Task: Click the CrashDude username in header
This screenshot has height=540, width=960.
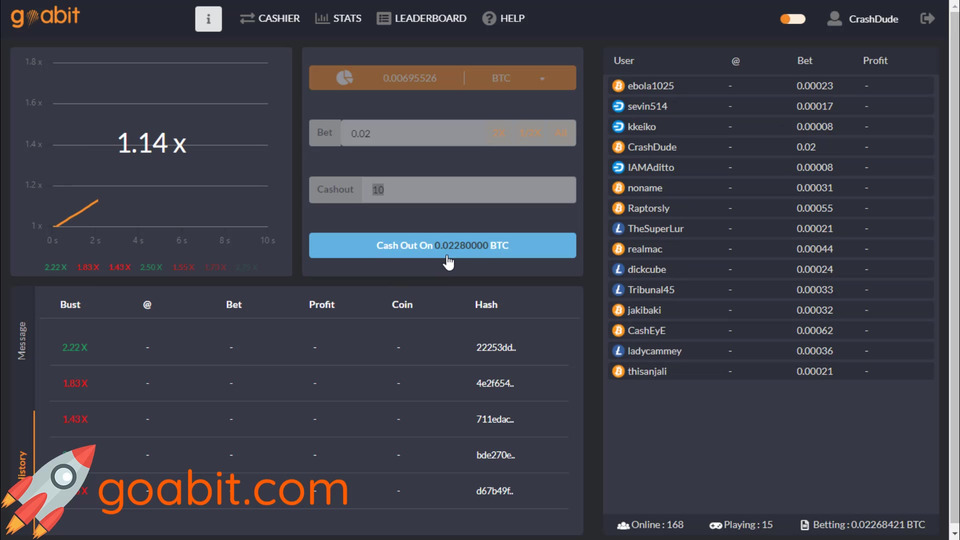Action: 873,19
